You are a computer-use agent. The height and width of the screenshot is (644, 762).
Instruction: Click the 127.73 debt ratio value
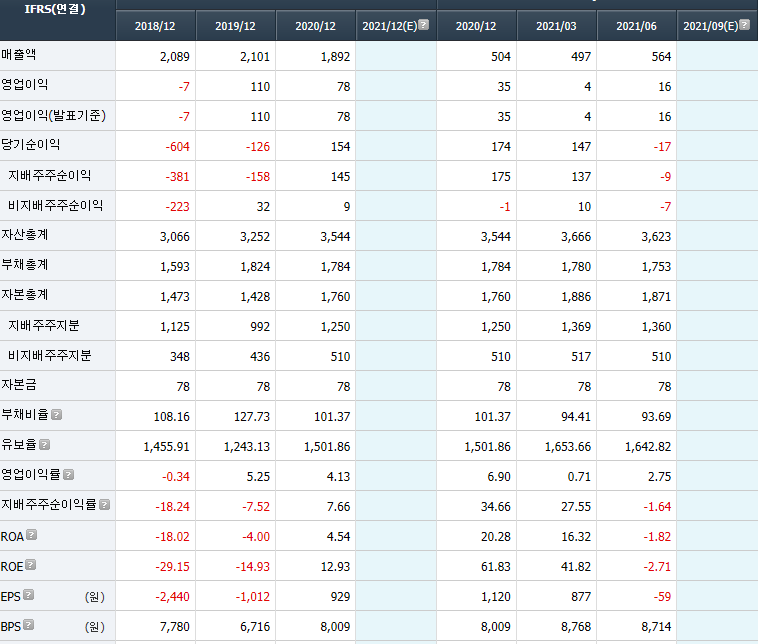tap(252, 417)
